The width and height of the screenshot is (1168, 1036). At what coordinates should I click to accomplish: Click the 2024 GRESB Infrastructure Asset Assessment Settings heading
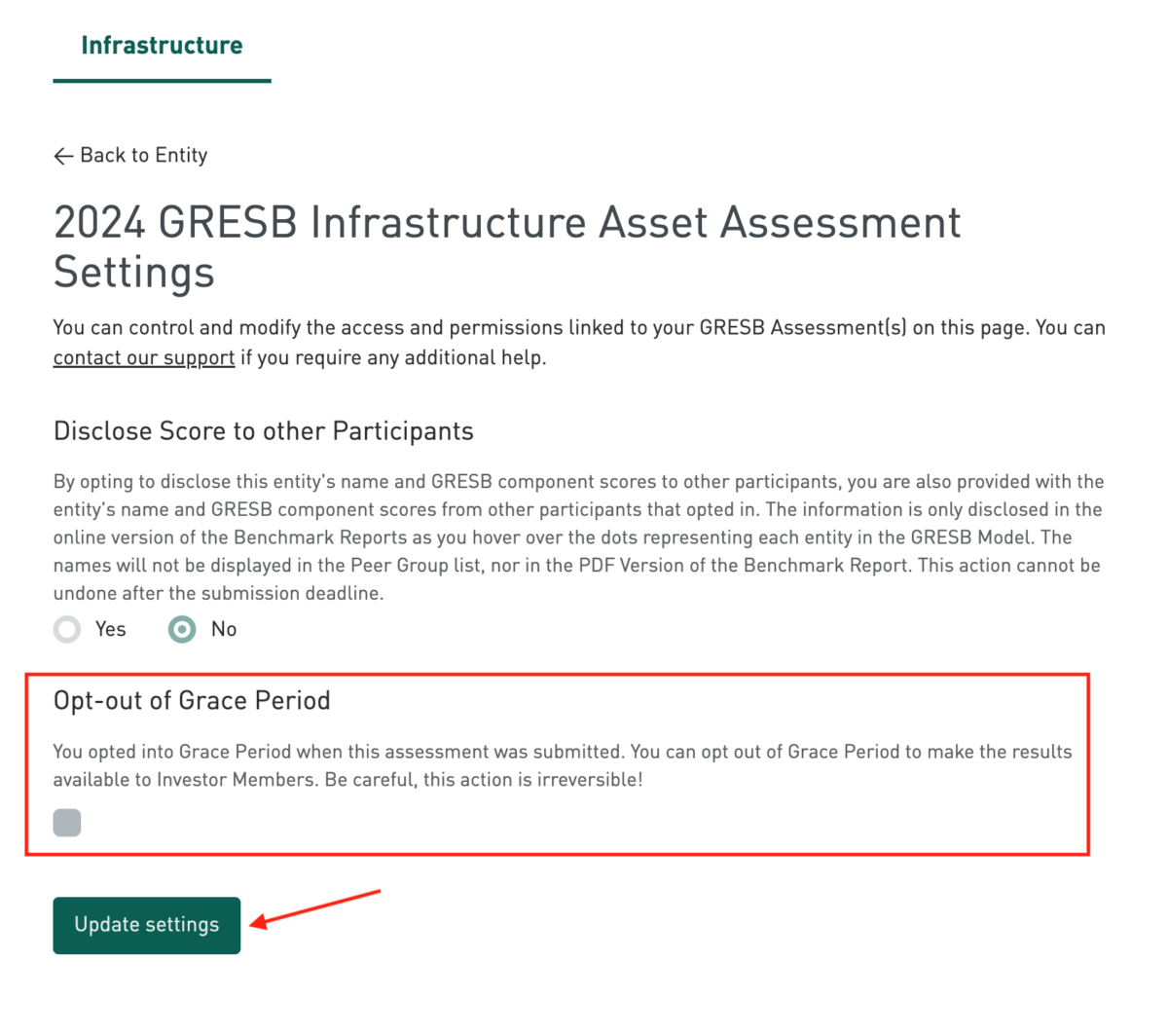(507, 246)
